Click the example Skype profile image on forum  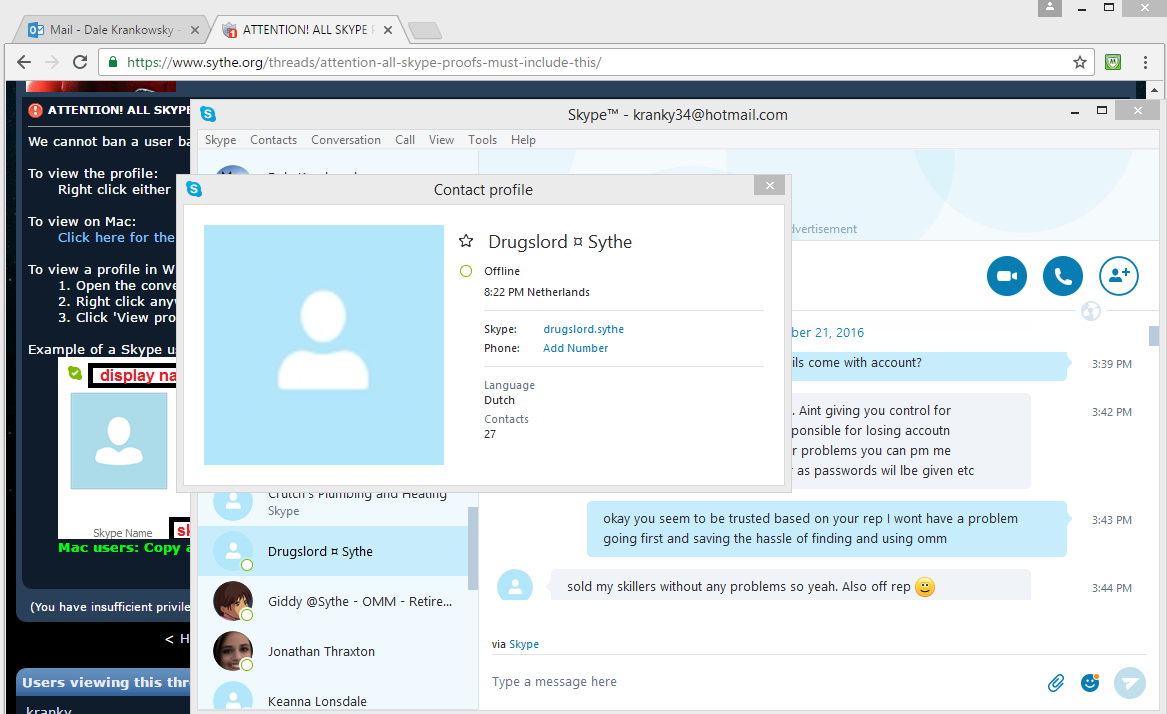(119, 441)
